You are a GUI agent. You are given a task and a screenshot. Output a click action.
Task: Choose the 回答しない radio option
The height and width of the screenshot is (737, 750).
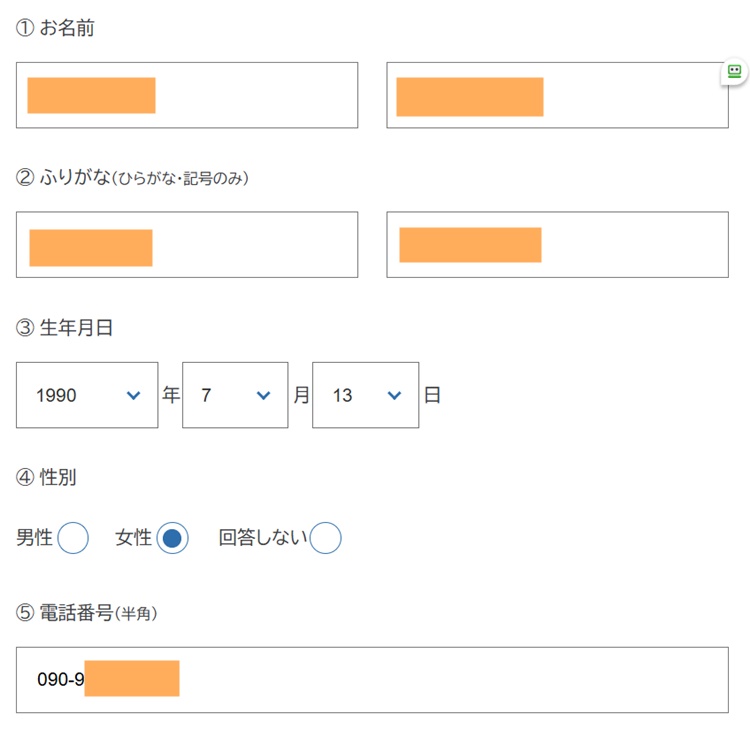[x=325, y=538]
